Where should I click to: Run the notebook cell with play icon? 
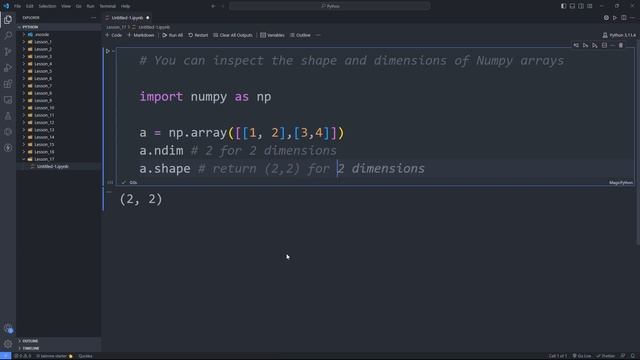click(108, 51)
